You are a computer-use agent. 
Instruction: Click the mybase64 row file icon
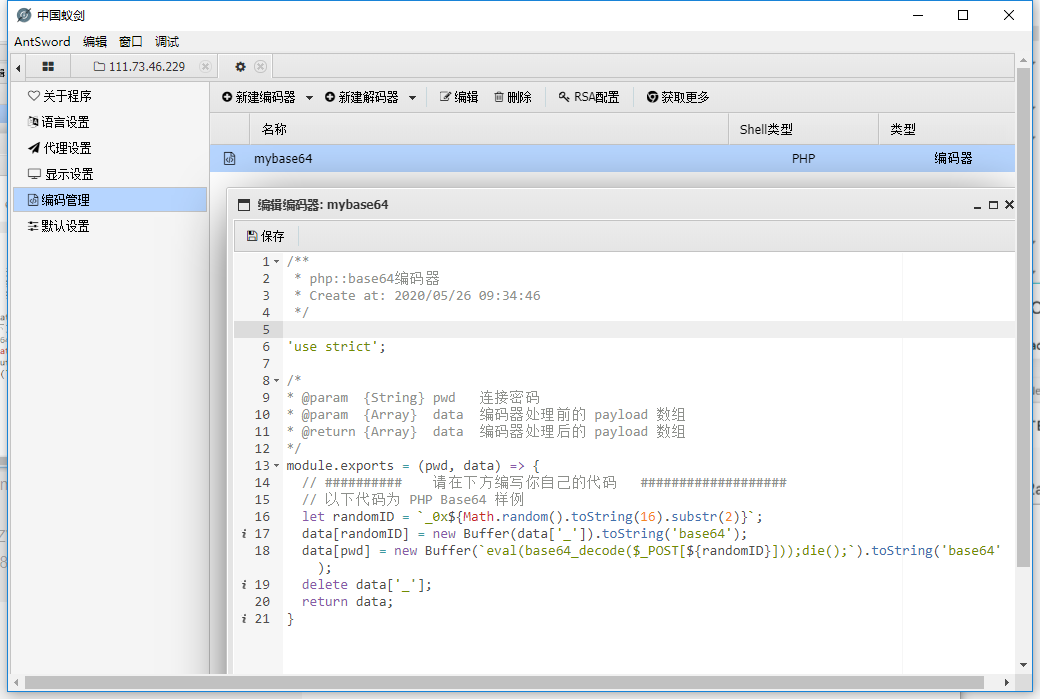(x=229, y=158)
